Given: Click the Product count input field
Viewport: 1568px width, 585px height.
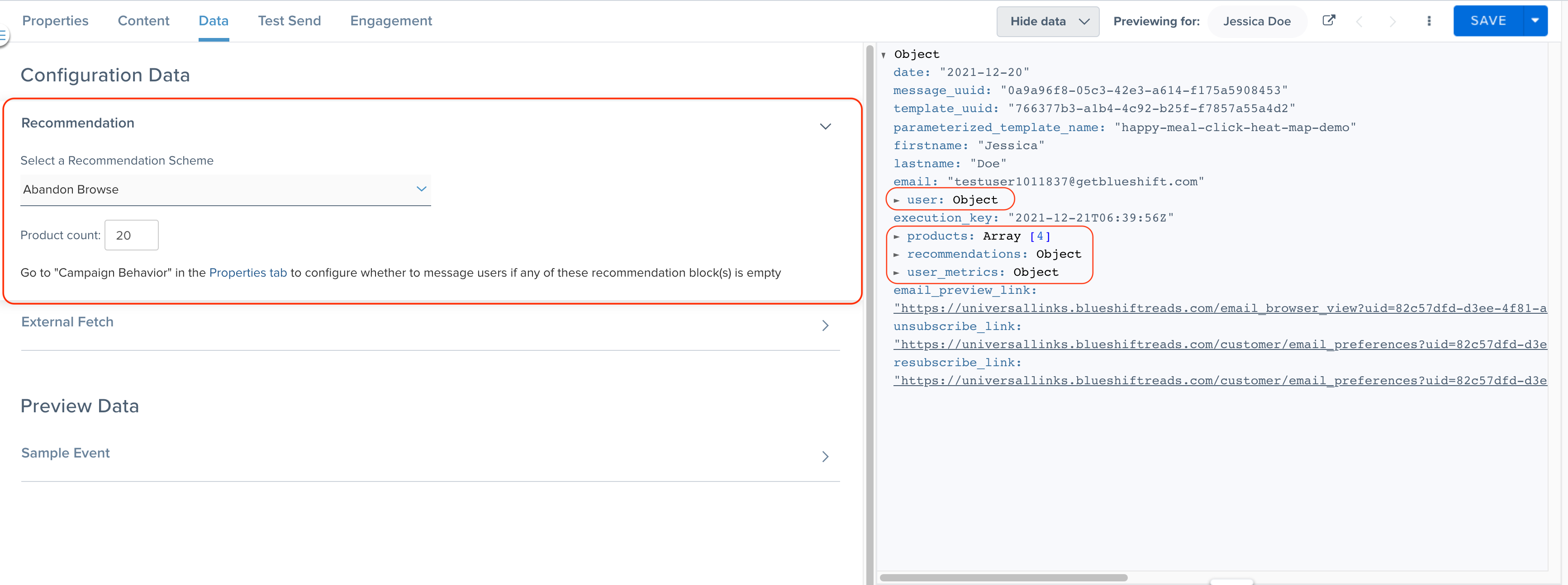Looking at the screenshot, I should tap(132, 236).
